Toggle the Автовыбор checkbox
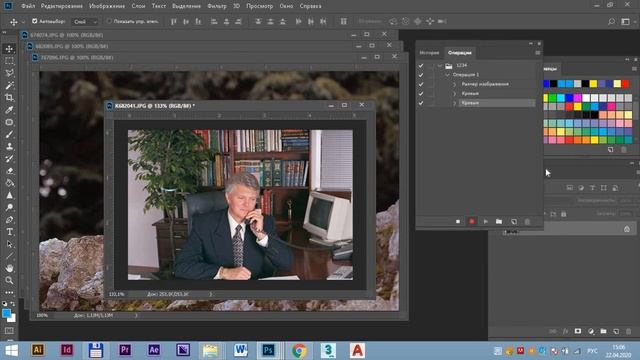This screenshot has height=360, width=640. (x=35, y=21)
